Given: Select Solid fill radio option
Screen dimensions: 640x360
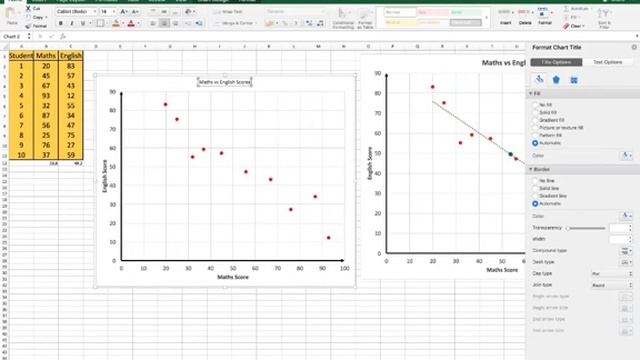Looking at the screenshot, I should (535, 112).
